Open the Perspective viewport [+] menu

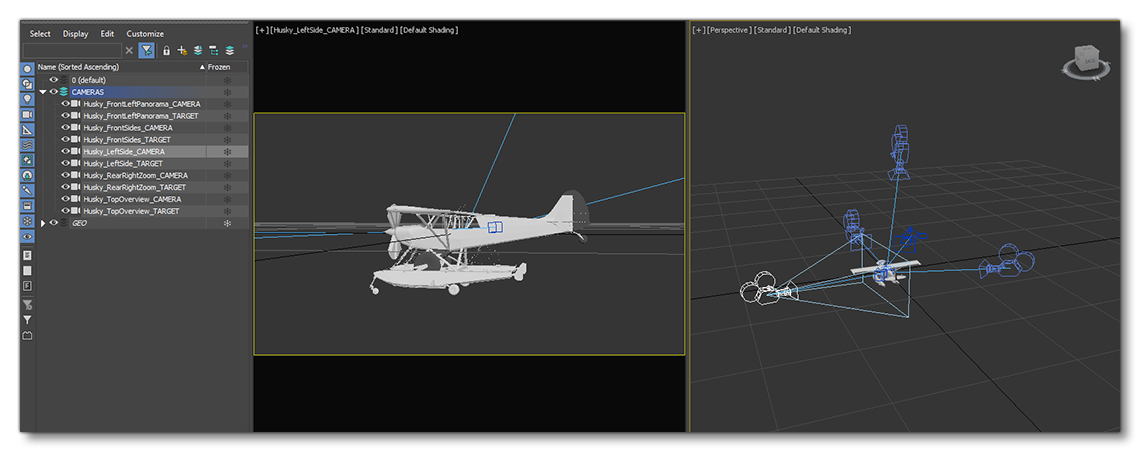point(697,30)
